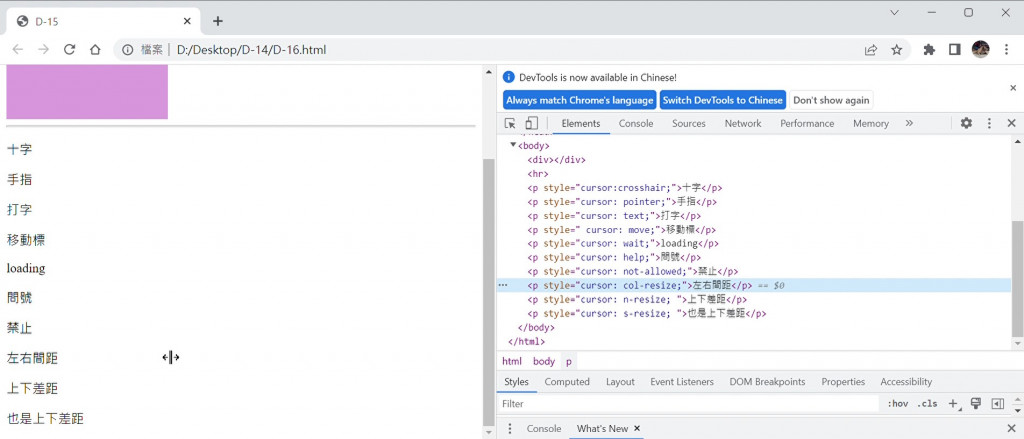Screen dimensions: 1024x439
Task: Open the tab search chevron
Action: pyautogui.click(x=895, y=12)
